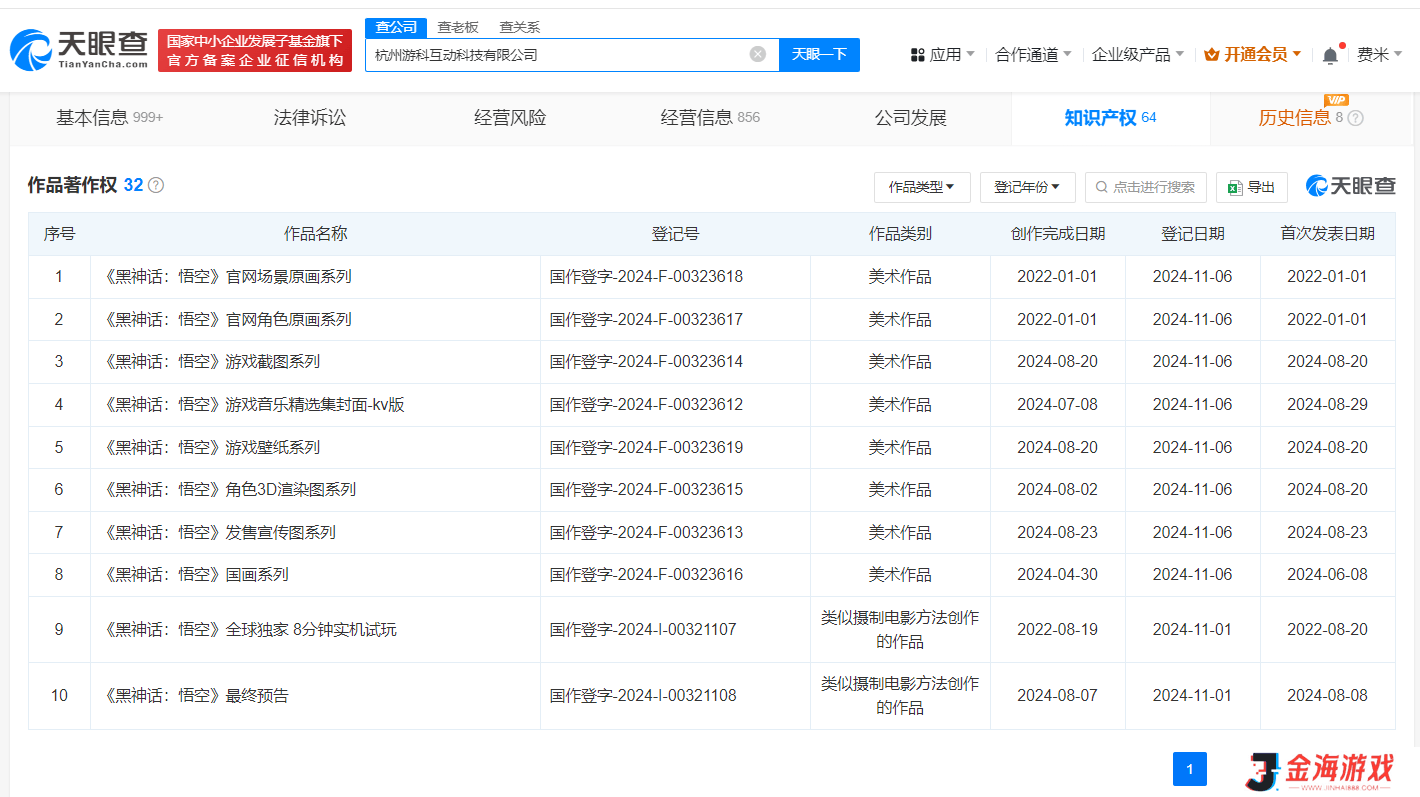This screenshot has width=1420, height=797.
Task: Open the 公司发展 tab
Action: pyautogui.click(x=910, y=118)
